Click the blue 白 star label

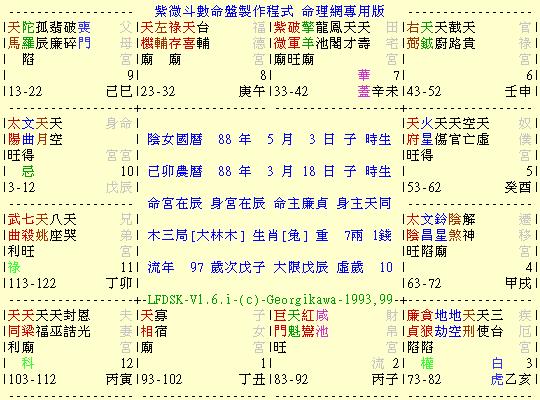(x=497, y=363)
